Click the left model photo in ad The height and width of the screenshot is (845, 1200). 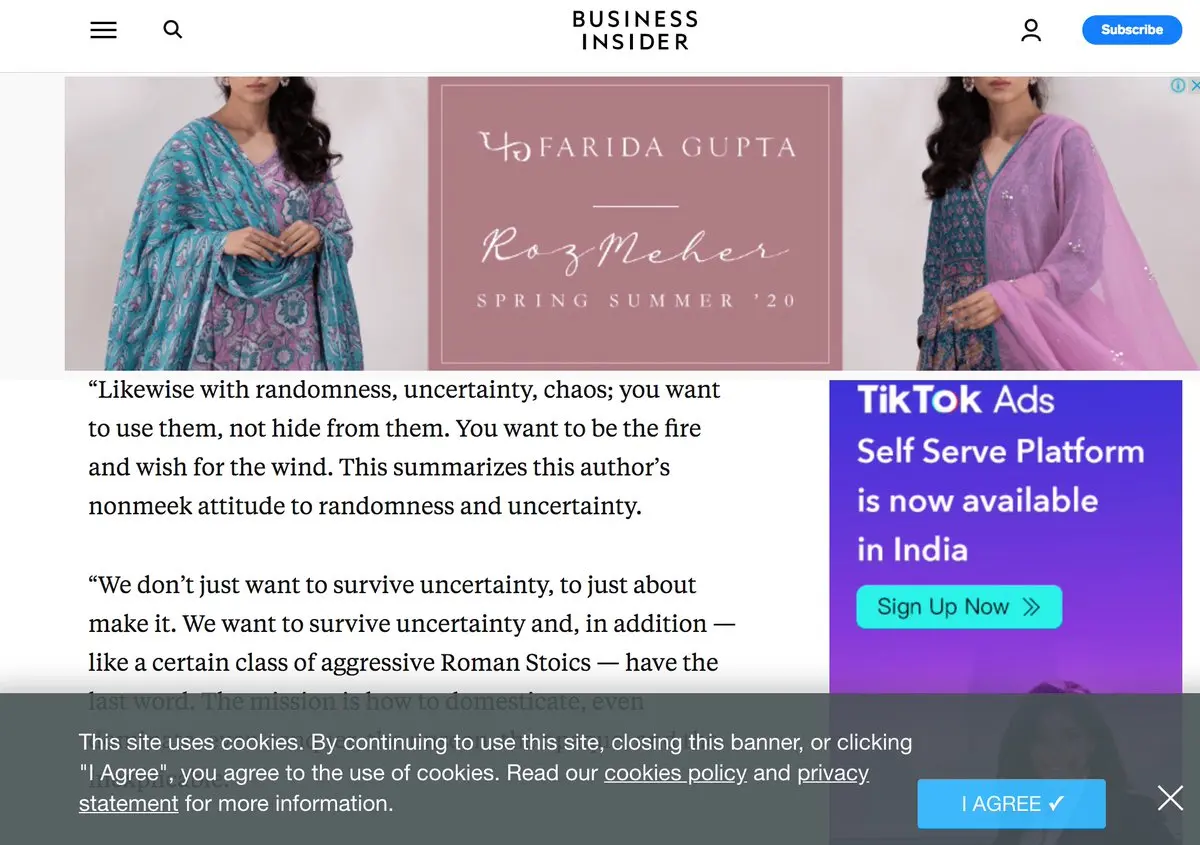tap(246, 224)
